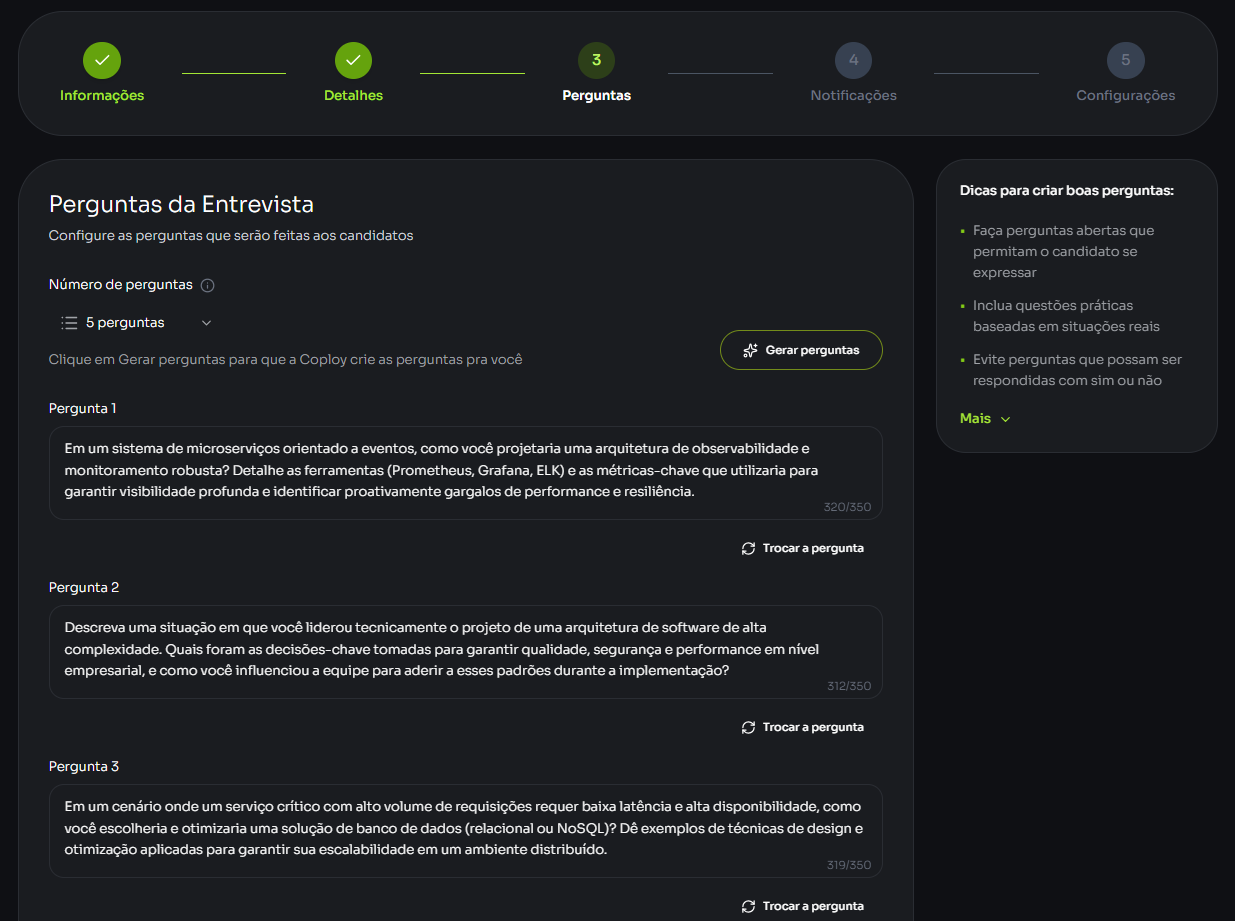Viewport: 1235px width, 921px height.
Task: Expand the Mais section in tips panel
Action: click(984, 418)
